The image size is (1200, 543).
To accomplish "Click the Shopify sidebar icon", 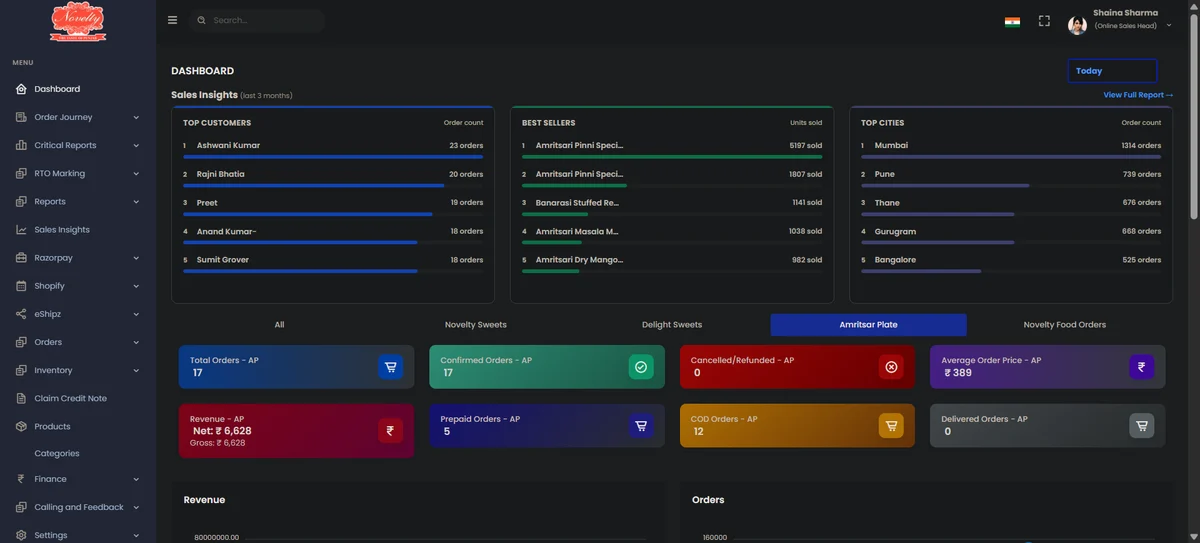I will pyautogui.click(x=22, y=286).
